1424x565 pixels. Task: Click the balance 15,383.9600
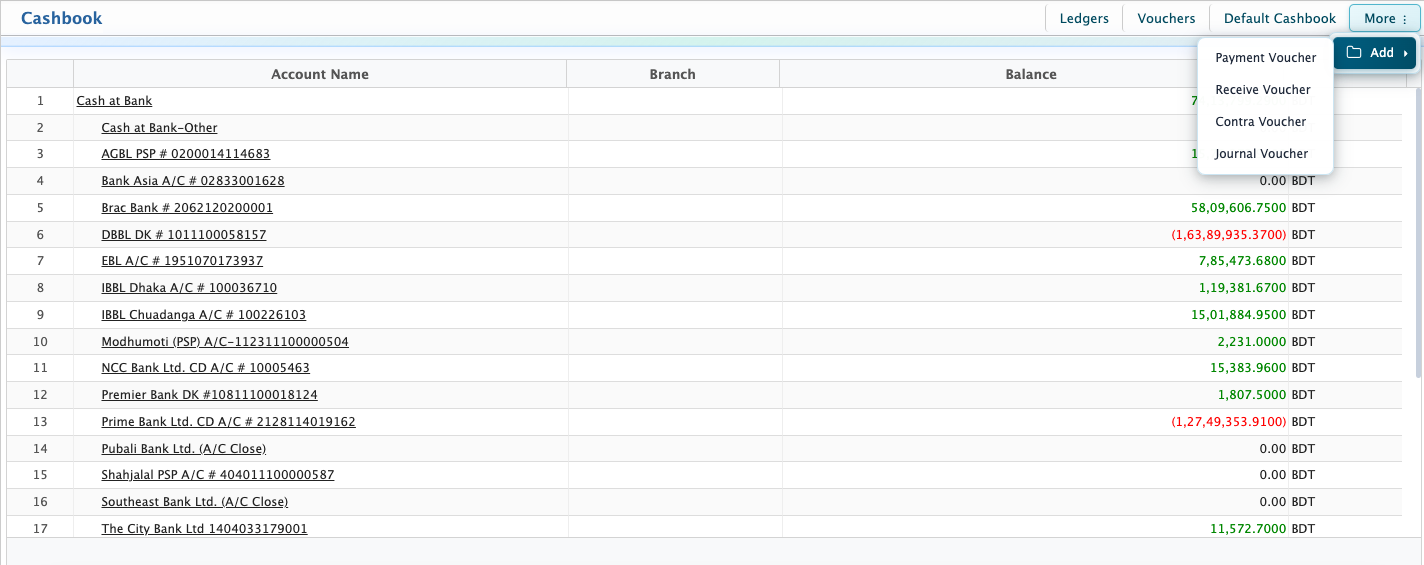tap(1248, 368)
